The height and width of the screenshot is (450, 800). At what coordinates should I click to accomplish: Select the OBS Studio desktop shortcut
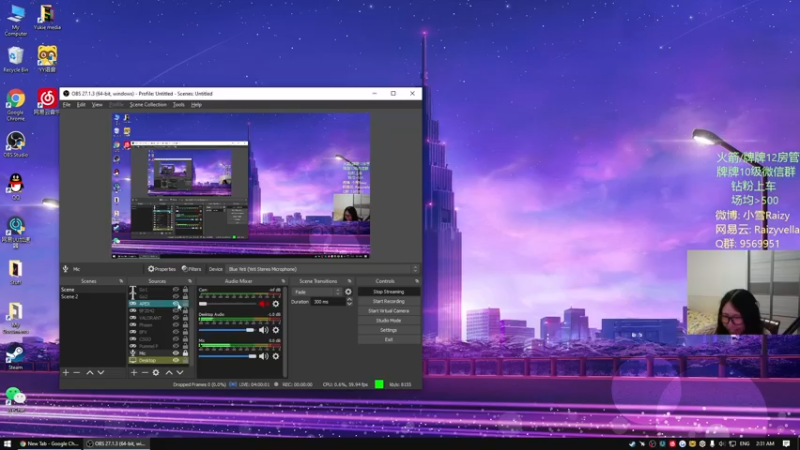[x=16, y=144]
